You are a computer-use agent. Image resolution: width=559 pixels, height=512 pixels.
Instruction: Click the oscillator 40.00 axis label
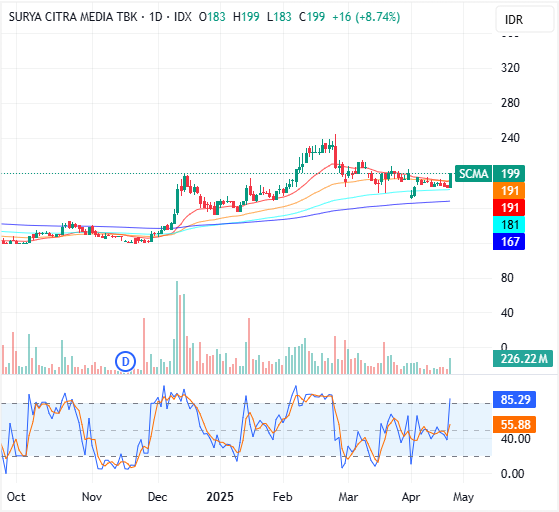click(x=515, y=439)
